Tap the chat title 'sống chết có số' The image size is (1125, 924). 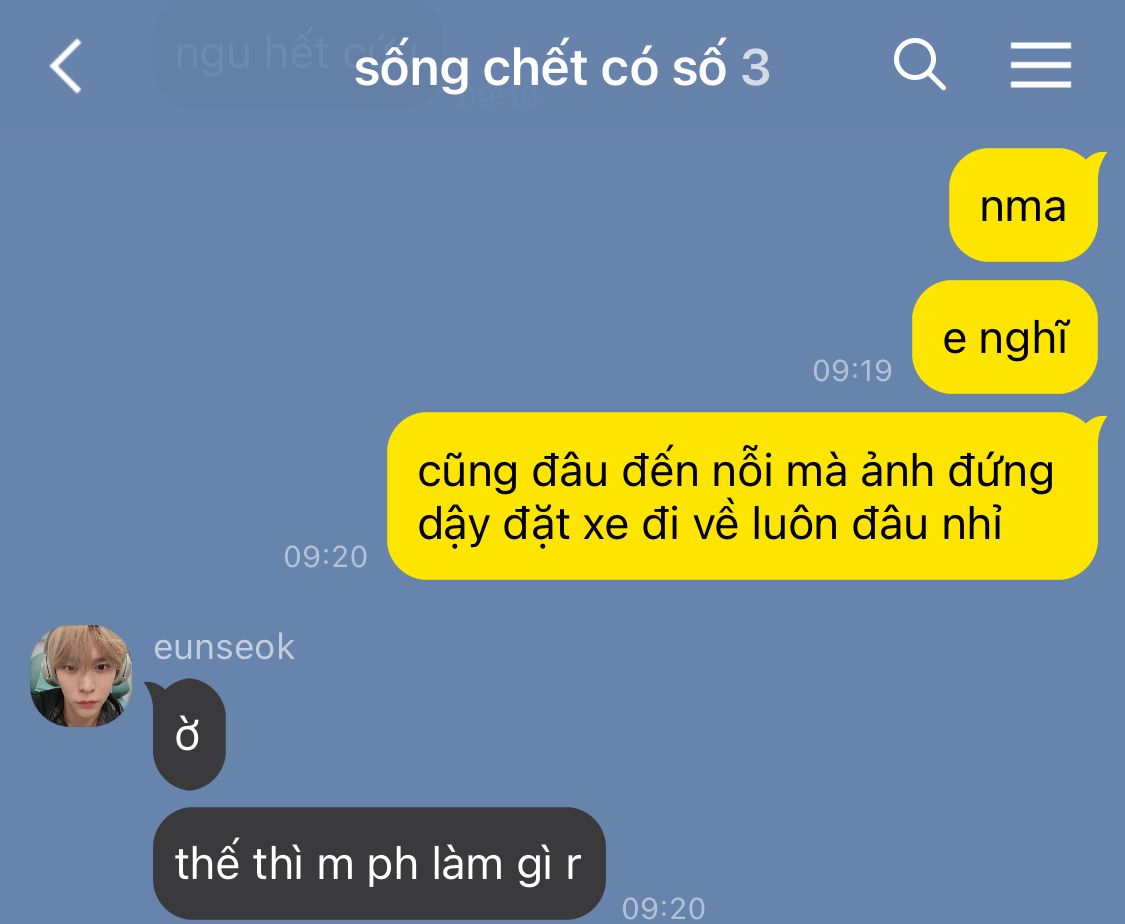click(540, 67)
